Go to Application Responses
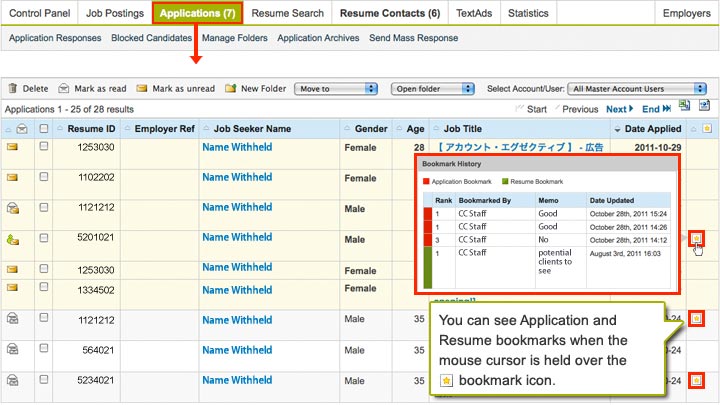The image size is (720, 405). coord(55,38)
